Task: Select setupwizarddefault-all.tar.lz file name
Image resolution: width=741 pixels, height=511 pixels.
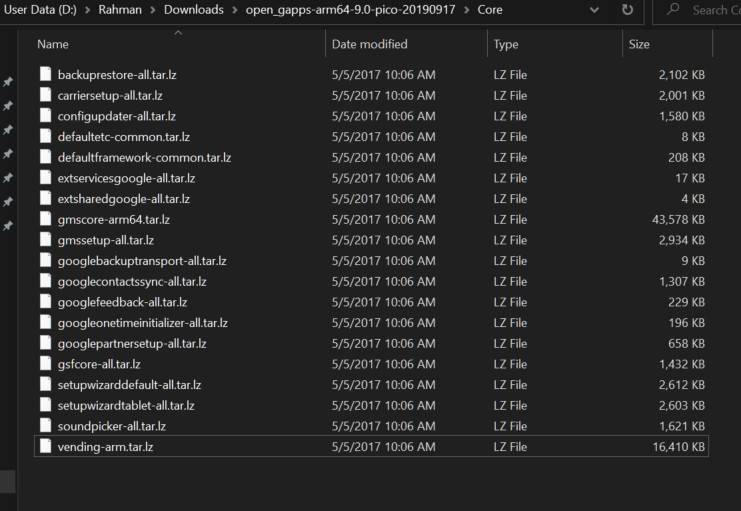Action: [x=129, y=385]
